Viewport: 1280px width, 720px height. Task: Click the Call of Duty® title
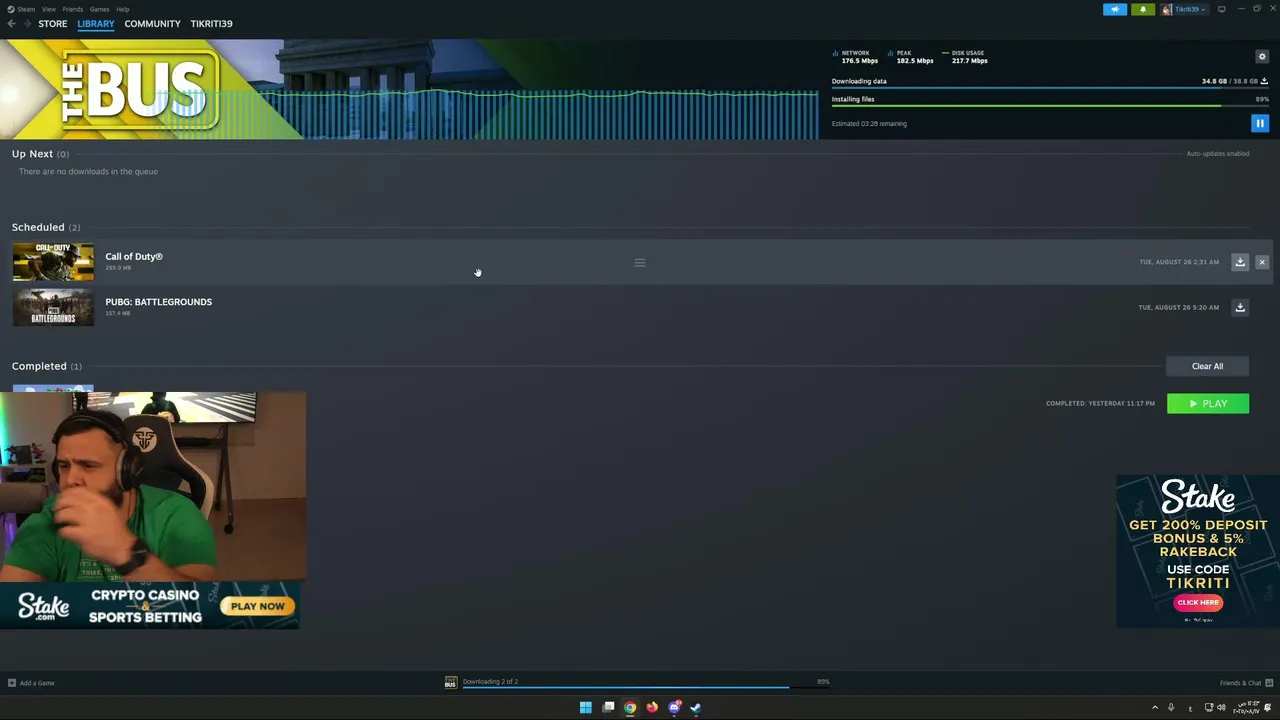click(x=134, y=256)
